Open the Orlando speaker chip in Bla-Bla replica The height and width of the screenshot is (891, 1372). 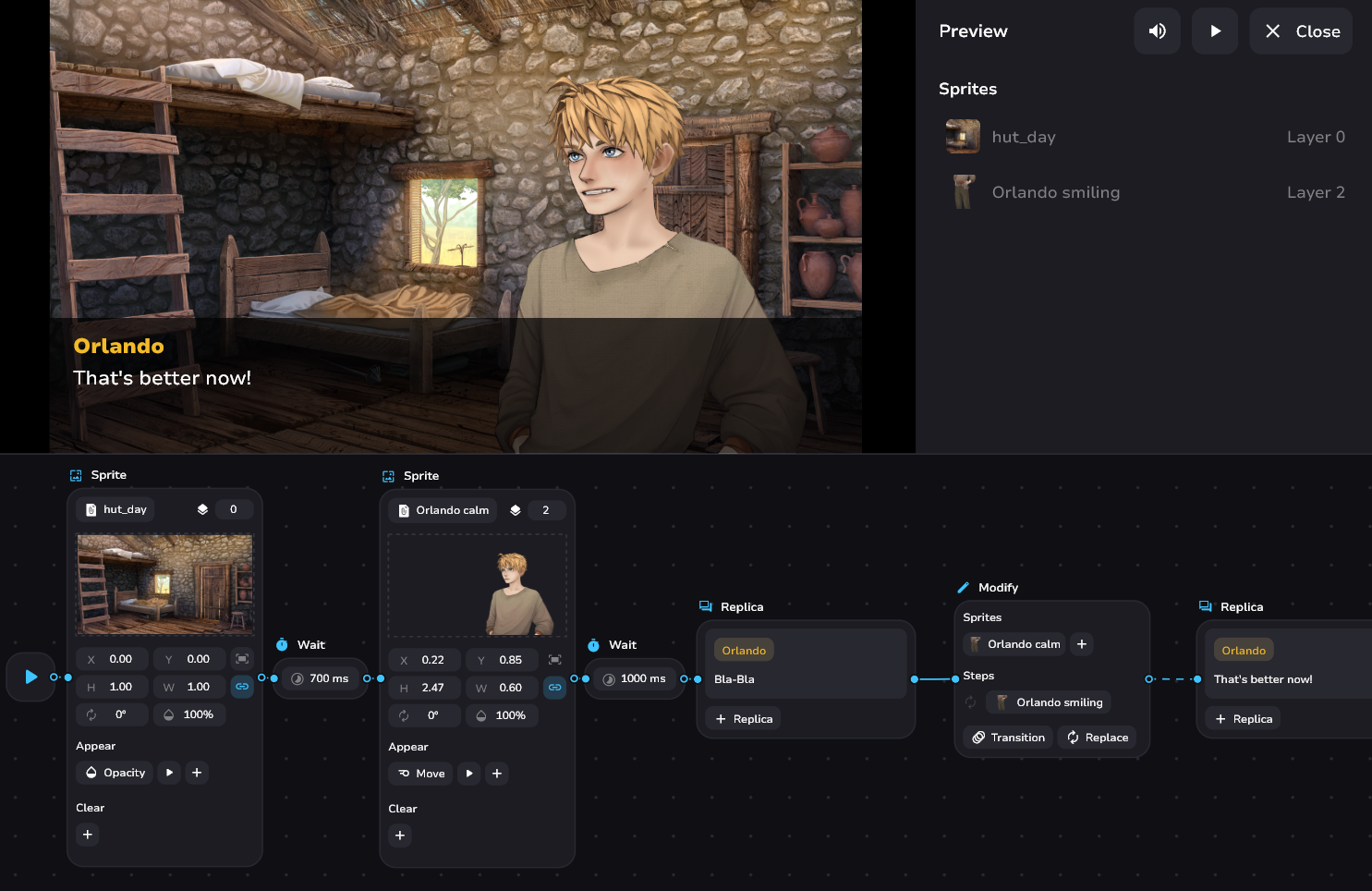click(x=744, y=651)
